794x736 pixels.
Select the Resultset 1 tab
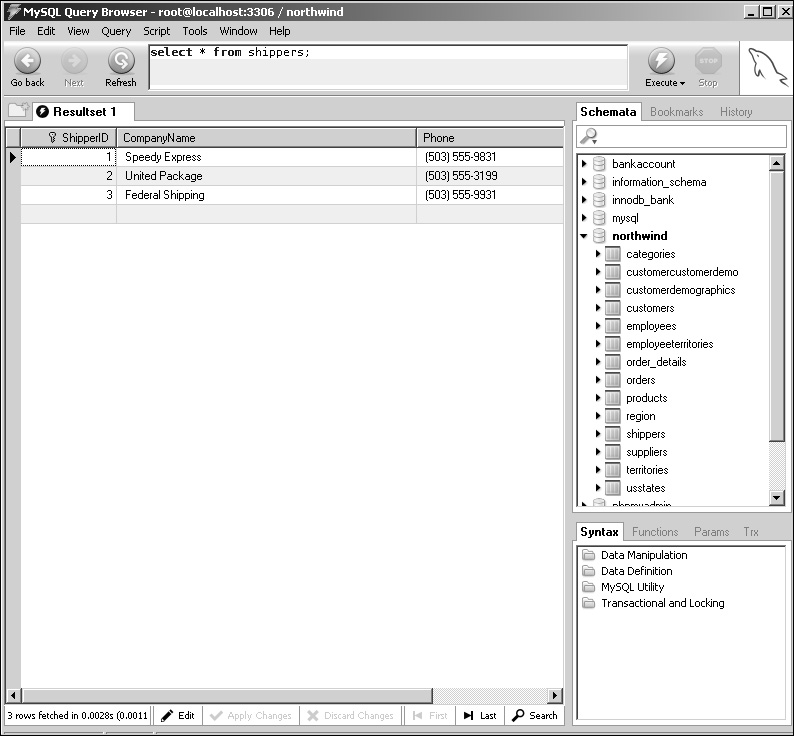84,111
